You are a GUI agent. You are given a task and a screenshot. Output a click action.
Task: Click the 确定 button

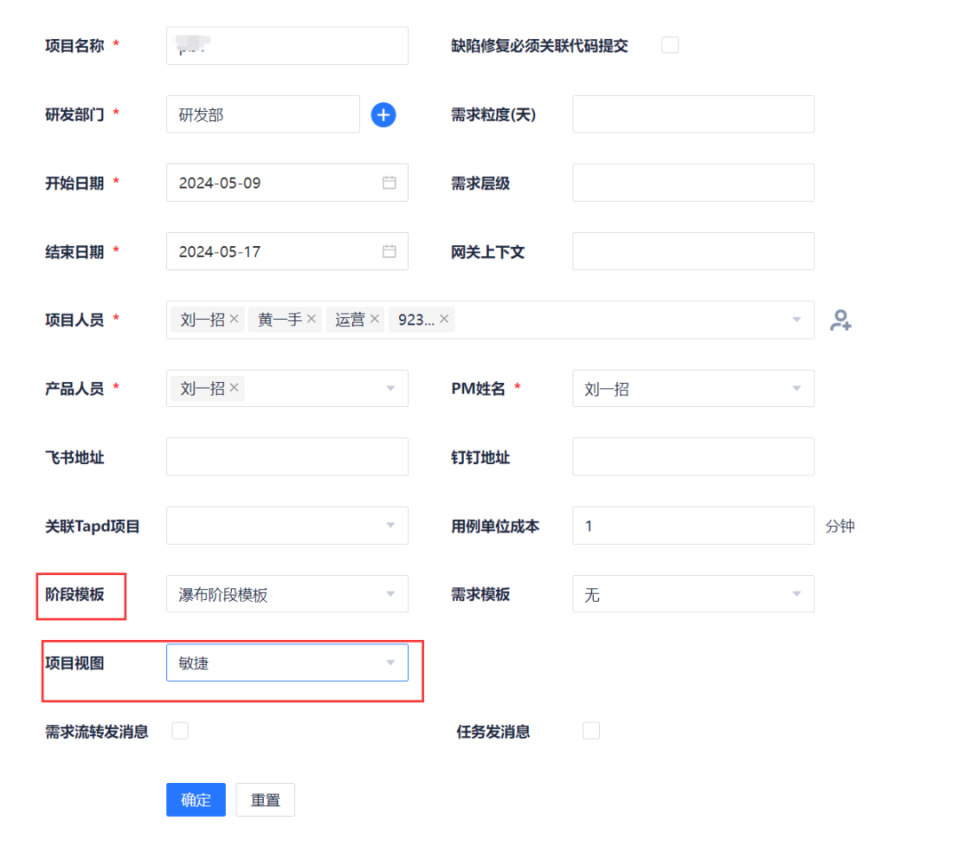click(x=196, y=799)
